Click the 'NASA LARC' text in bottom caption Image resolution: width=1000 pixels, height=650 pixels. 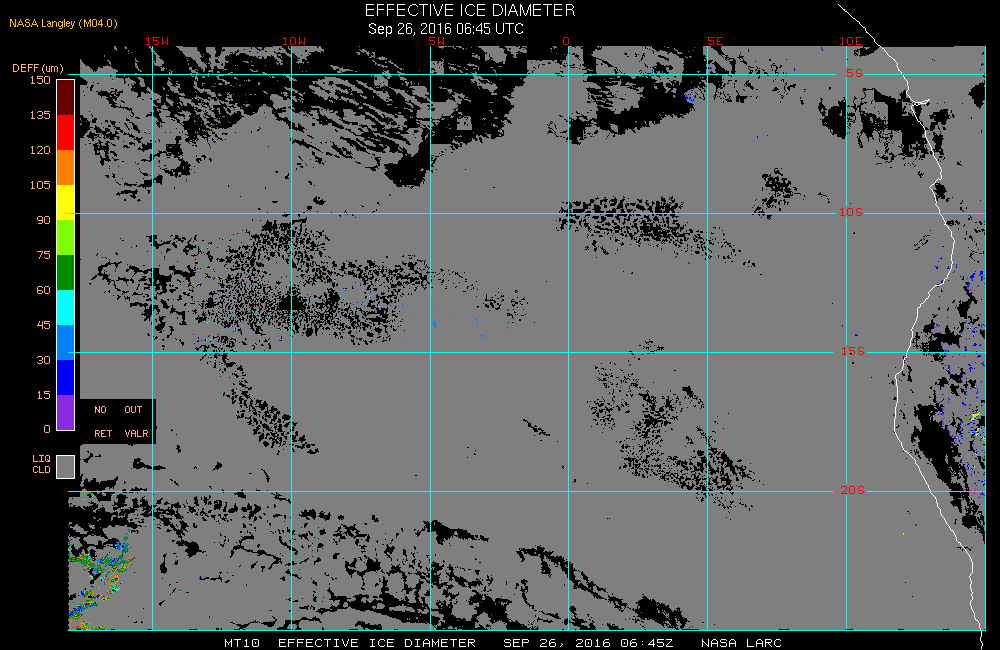pyautogui.click(x=741, y=643)
